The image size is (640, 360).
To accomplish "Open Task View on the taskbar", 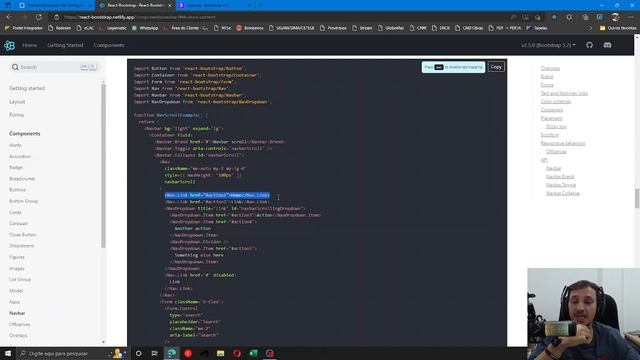I will tap(154, 353).
